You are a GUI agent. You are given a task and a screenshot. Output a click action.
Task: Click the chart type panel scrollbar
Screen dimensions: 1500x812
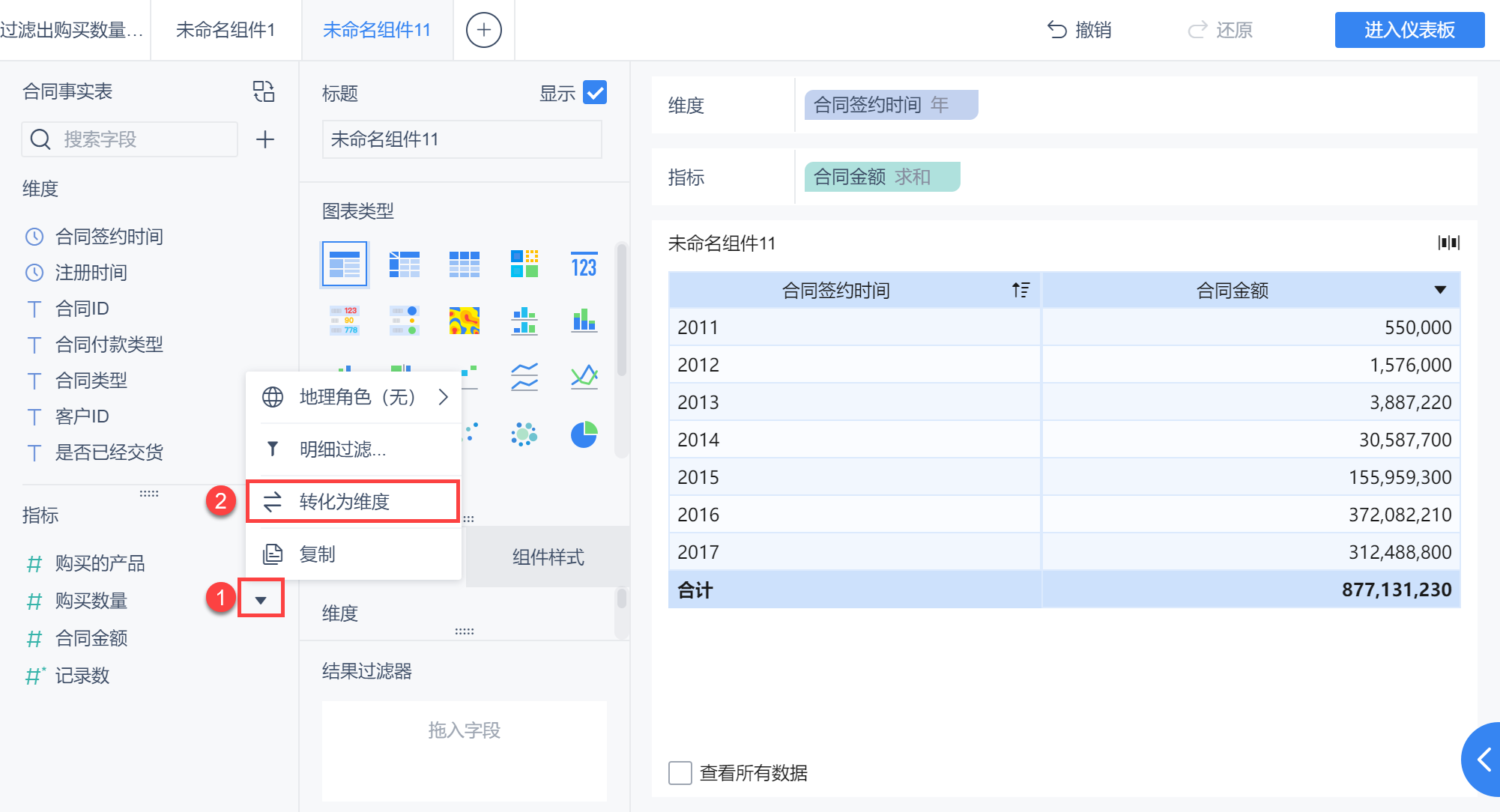[621, 311]
